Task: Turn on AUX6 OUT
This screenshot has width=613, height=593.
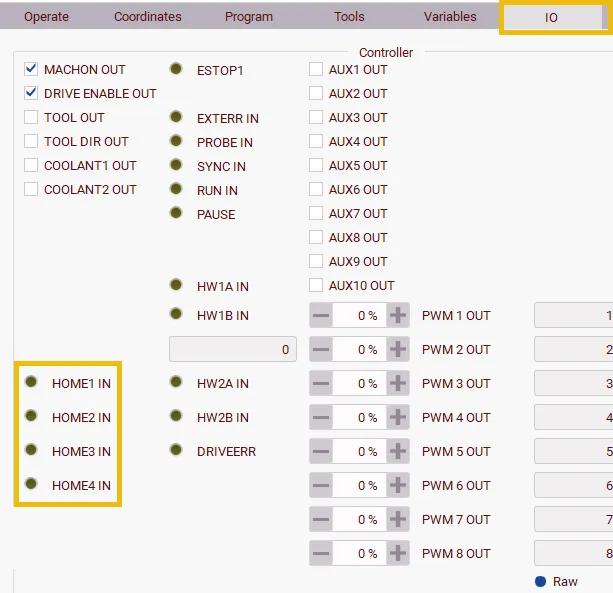Action: tap(315, 189)
